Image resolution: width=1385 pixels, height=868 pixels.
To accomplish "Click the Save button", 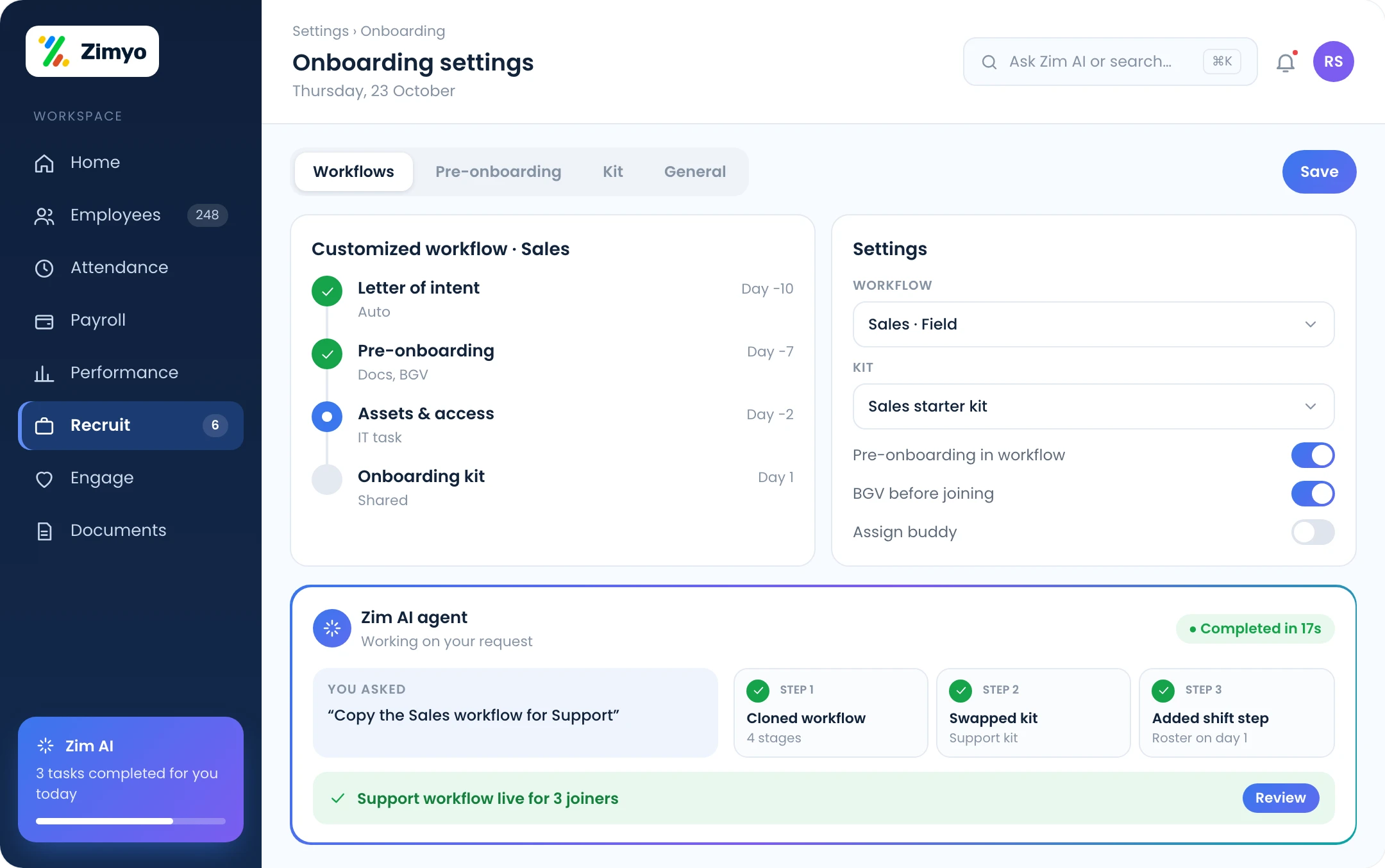I will click(x=1320, y=172).
